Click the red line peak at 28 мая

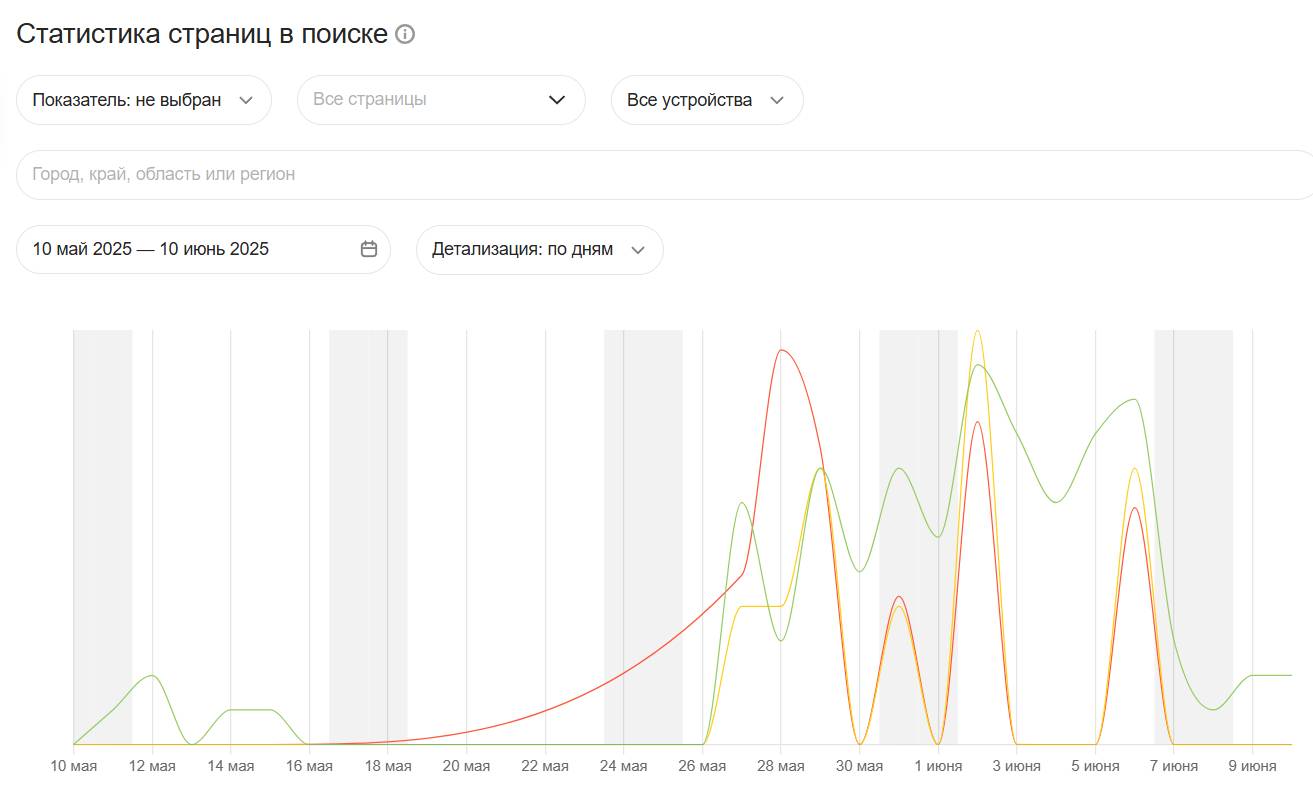click(x=781, y=350)
